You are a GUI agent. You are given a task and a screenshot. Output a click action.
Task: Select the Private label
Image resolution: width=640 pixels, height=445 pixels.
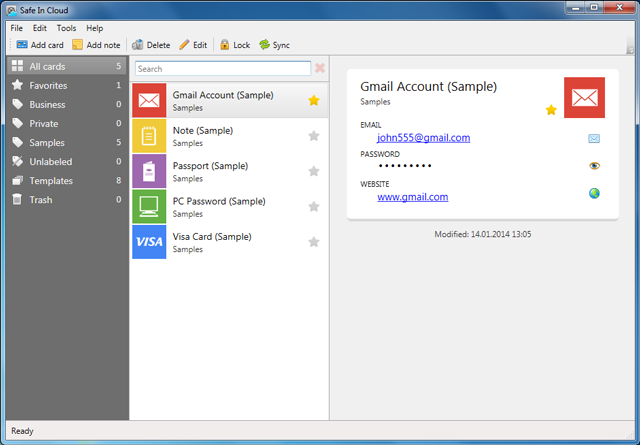pyautogui.click(x=67, y=123)
